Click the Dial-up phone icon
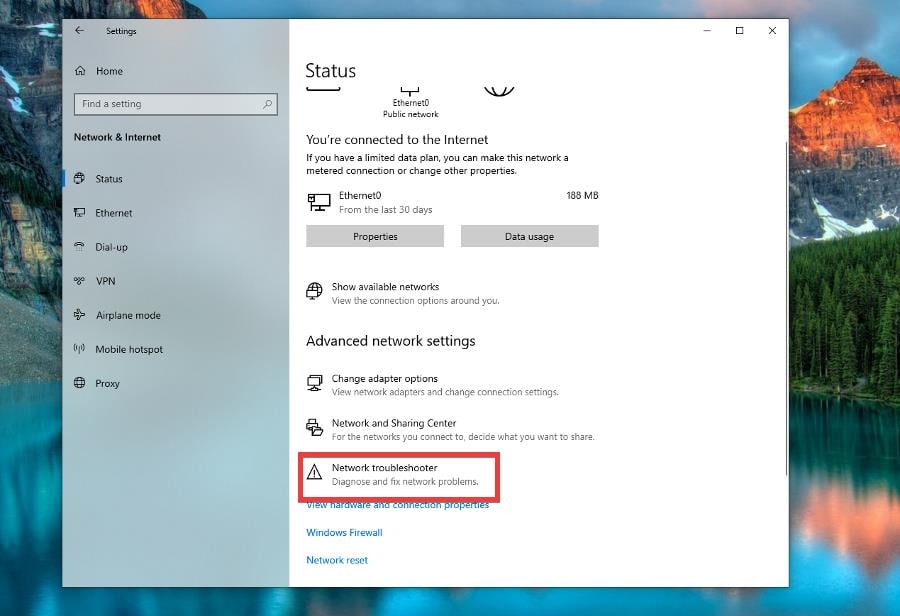This screenshot has width=900, height=616. pyautogui.click(x=79, y=246)
